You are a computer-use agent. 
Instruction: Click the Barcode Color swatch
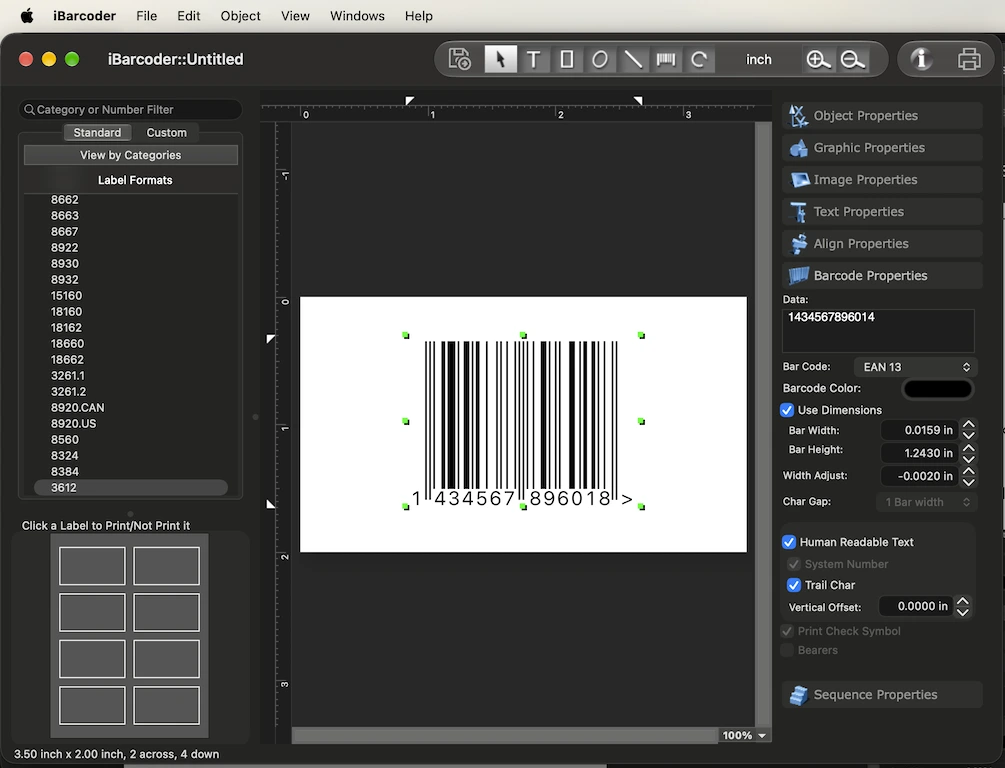tap(938, 388)
